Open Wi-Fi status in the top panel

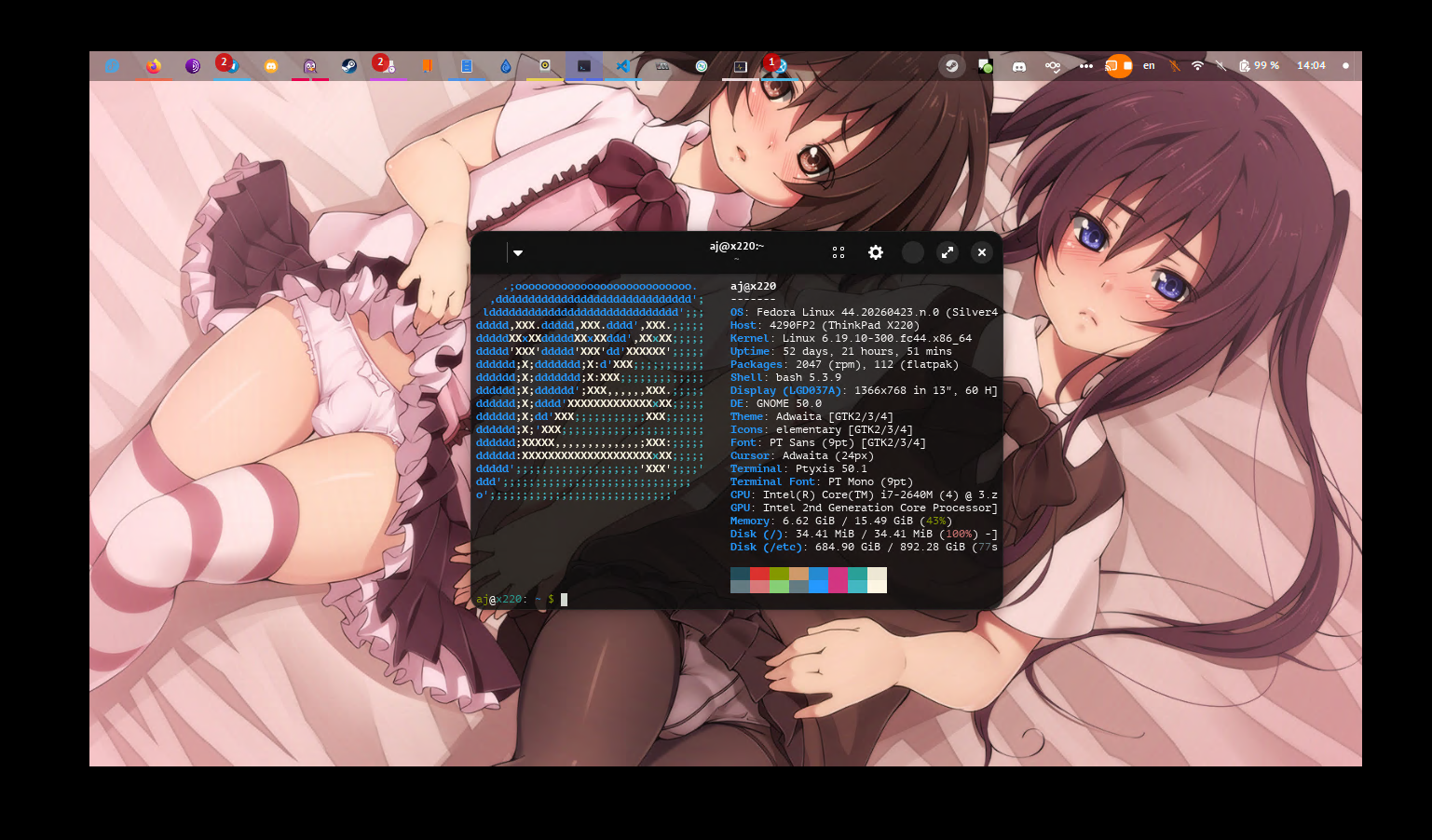click(1197, 66)
